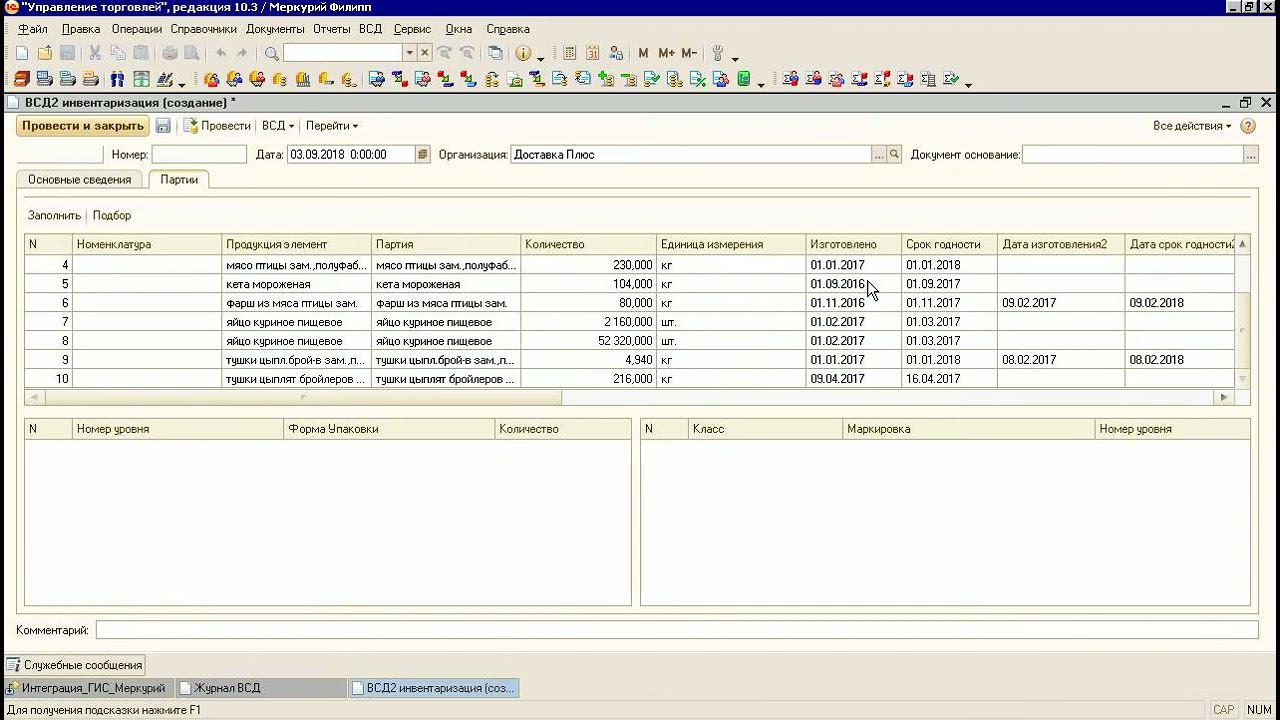Open the Все действия dropdown
The width and height of the screenshot is (1280, 720).
click(x=1192, y=126)
